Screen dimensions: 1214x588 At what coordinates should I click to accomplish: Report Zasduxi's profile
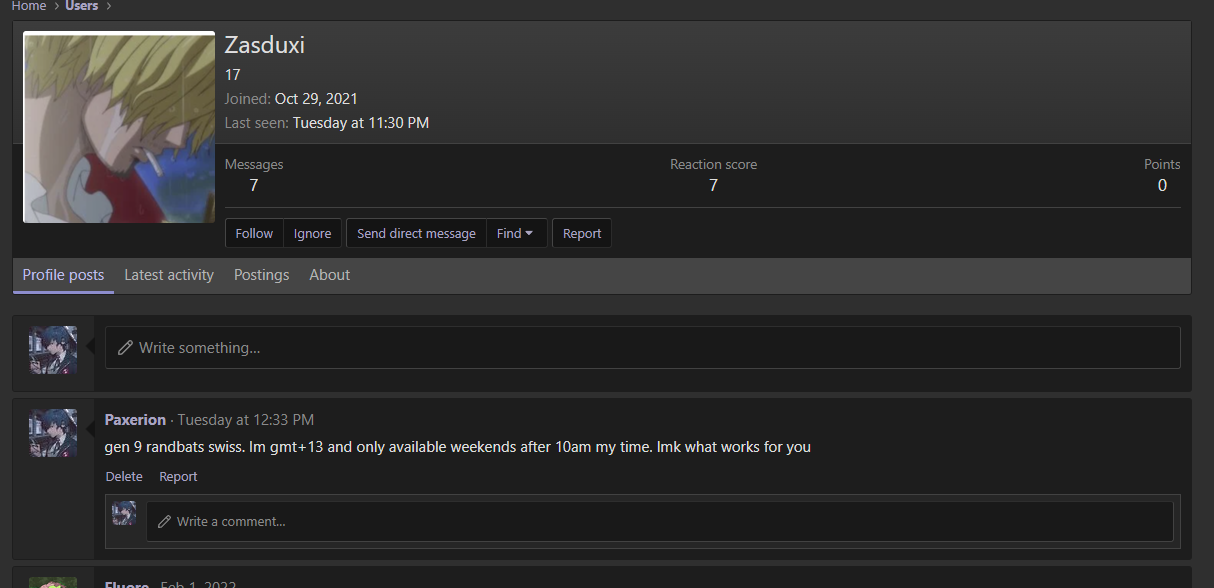pos(582,233)
